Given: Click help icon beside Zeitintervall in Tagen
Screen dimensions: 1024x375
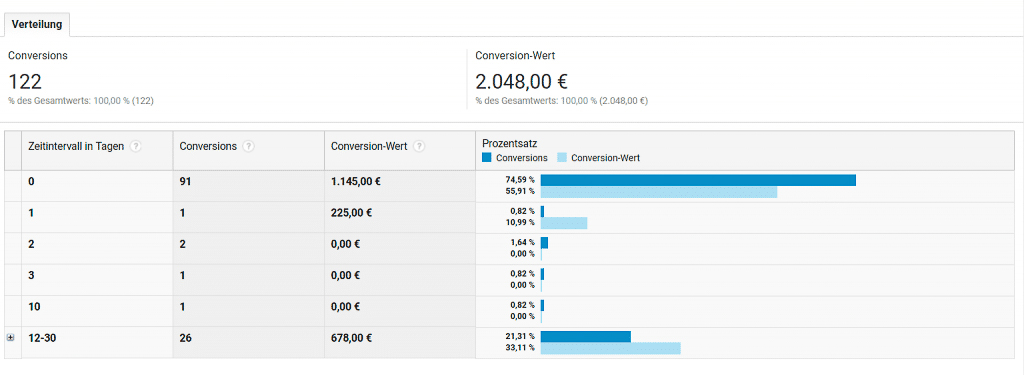Looking at the screenshot, I should [135, 146].
